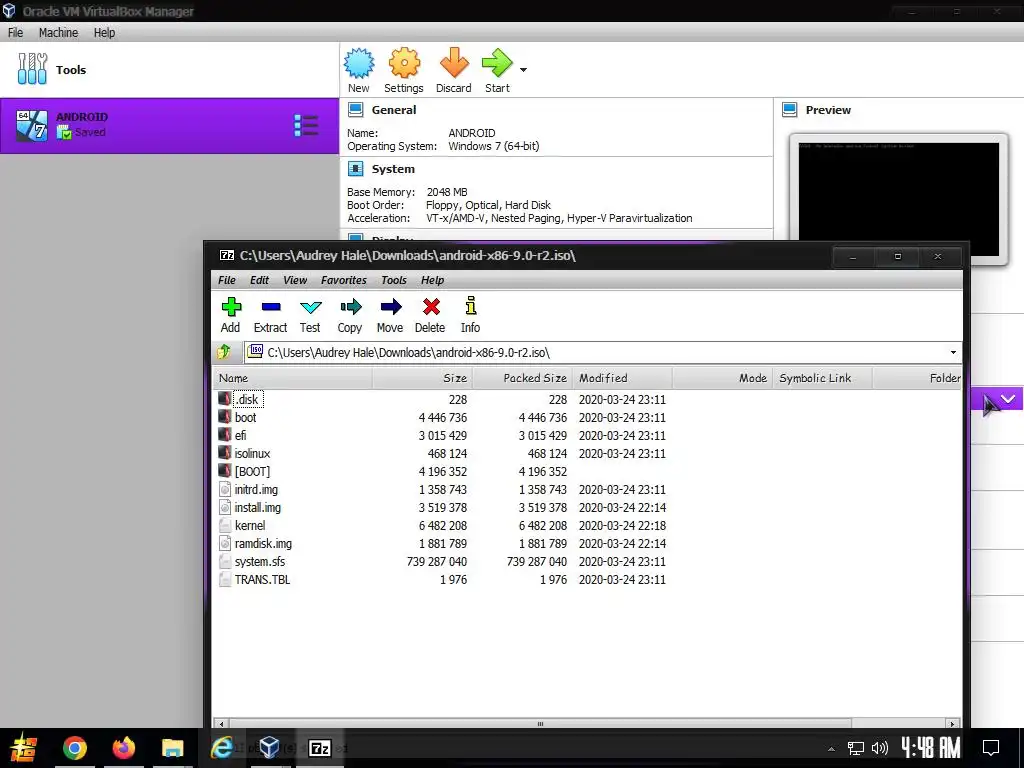Open the Start menu button
The width and height of the screenshot is (1024, 768).
tap(24, 748)
